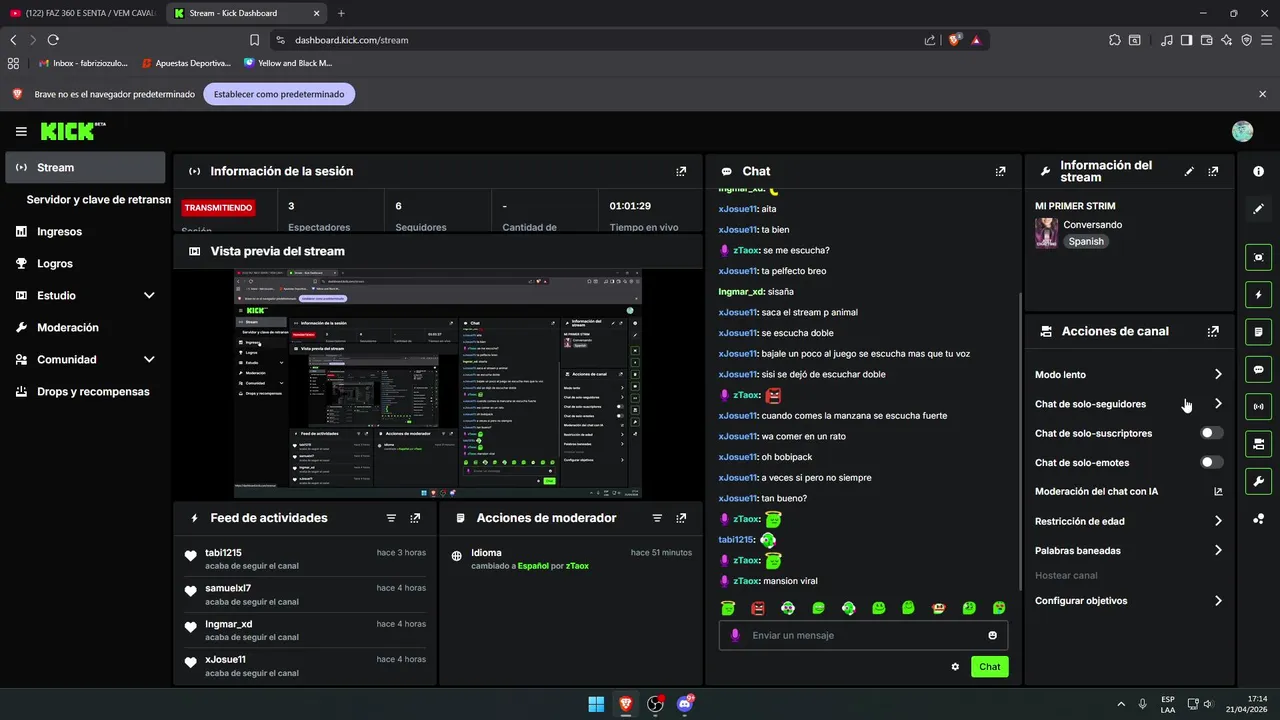Toggle the wrench widget icon in right sidebar
Viewport: 1280px width, 720px height.
[x=1258, y=481]
